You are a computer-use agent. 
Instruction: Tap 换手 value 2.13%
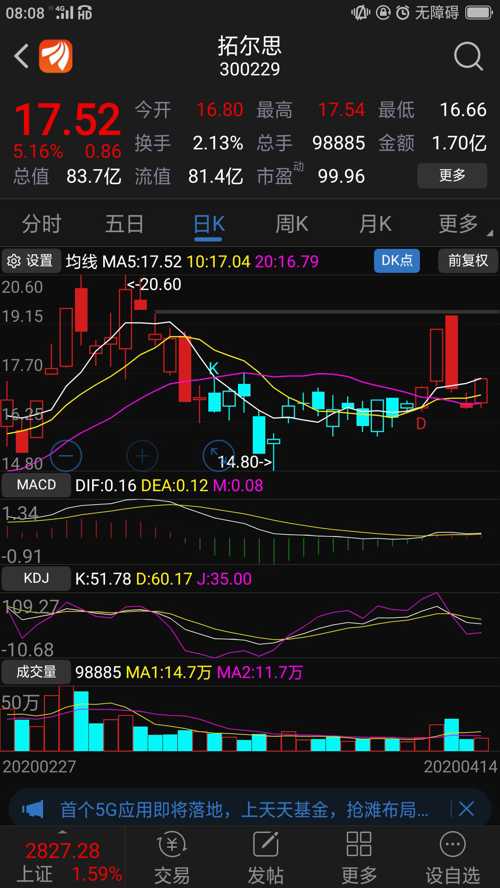pyautogui.click(x=217, y=143)
